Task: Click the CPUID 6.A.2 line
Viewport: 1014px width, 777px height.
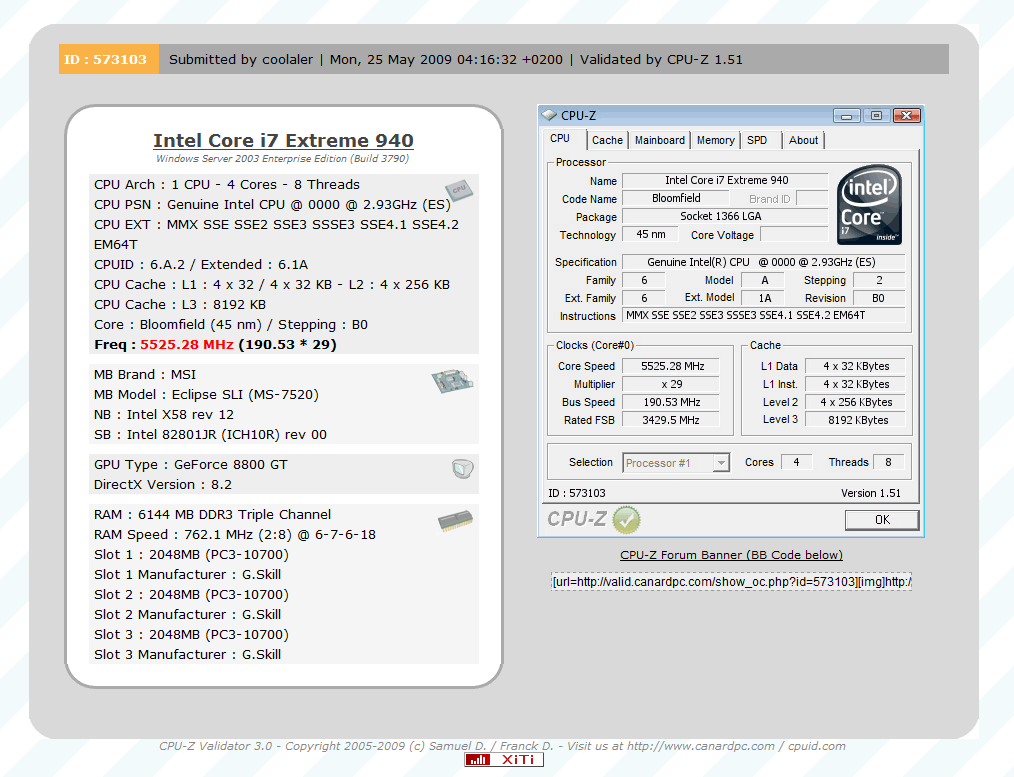Action: coord(201,264)
